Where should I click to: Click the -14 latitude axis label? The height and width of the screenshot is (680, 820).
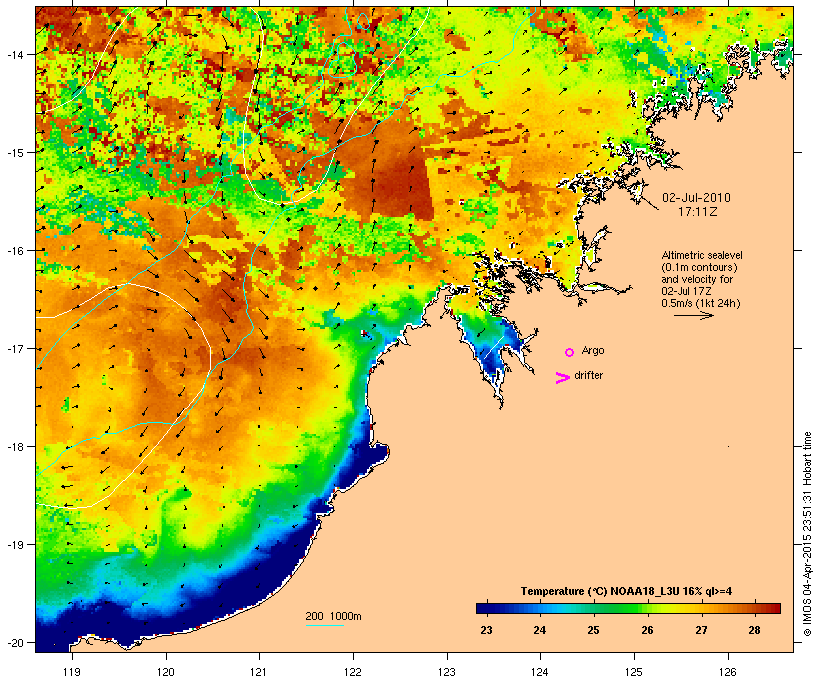14,54
